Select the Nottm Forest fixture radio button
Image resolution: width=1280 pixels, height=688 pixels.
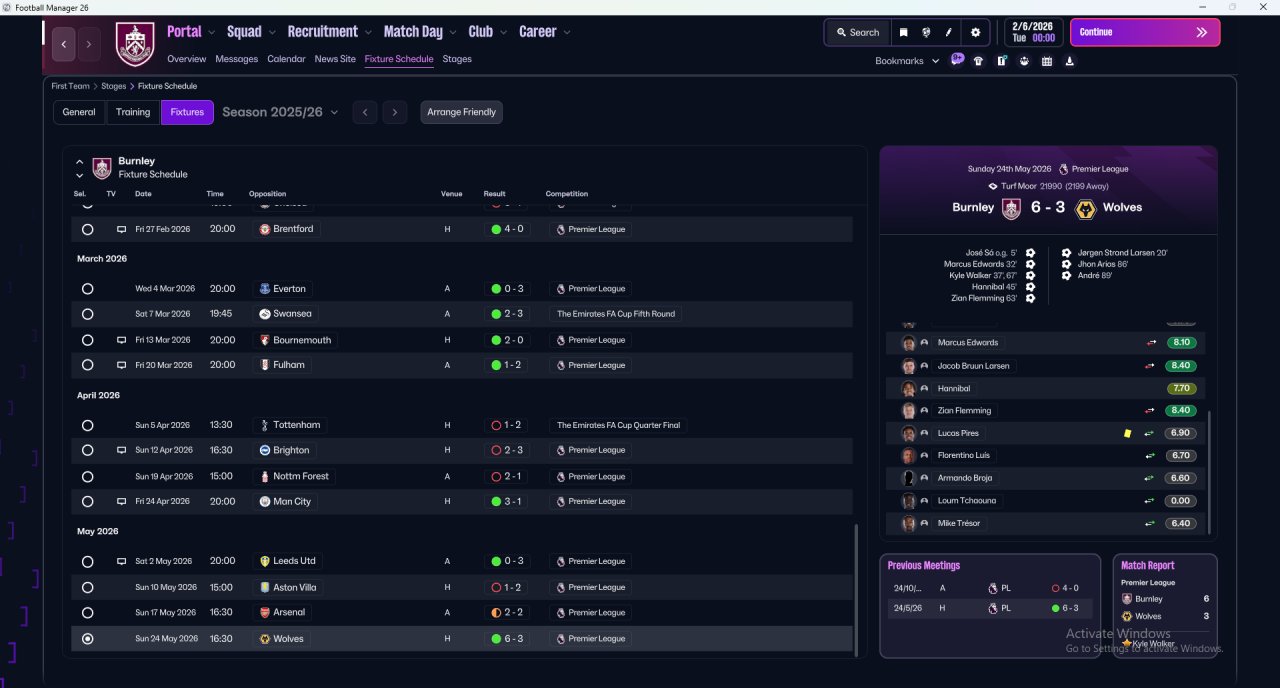point(88,476)
